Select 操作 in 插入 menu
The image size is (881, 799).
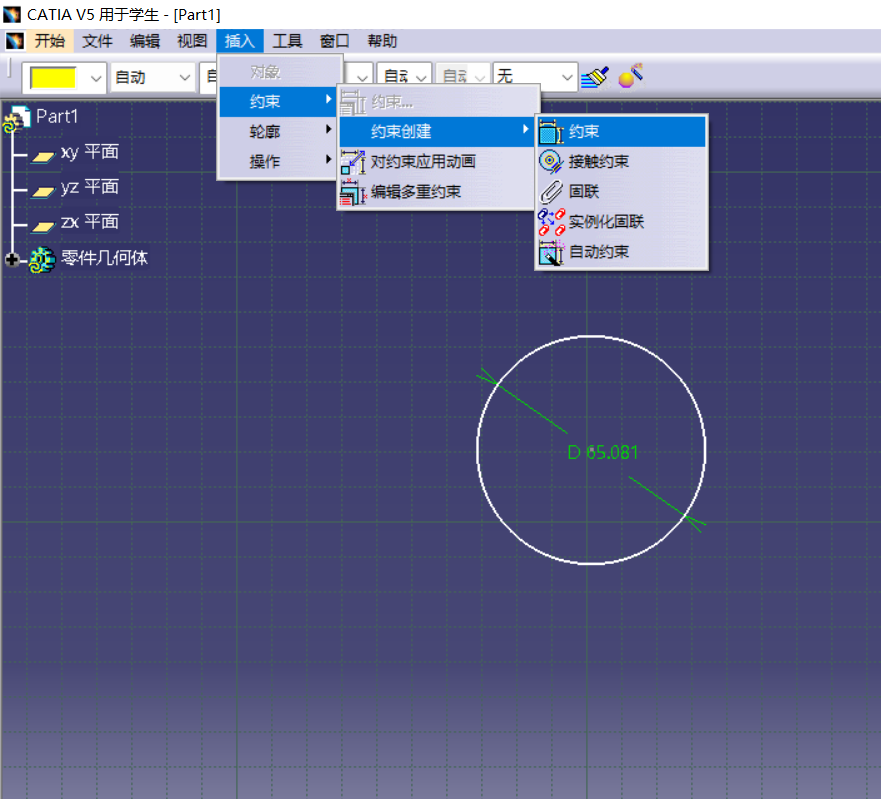pyautogui.click(x=278, y=162)
